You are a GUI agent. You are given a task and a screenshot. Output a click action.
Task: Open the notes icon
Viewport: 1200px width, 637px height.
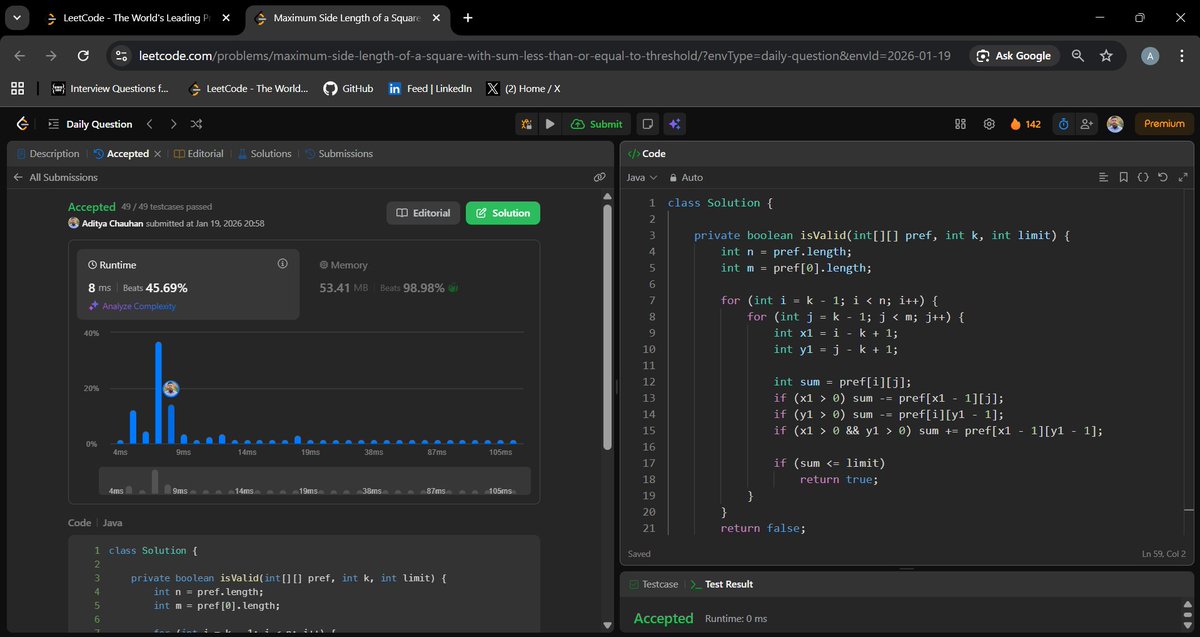(x=648, y=124)
